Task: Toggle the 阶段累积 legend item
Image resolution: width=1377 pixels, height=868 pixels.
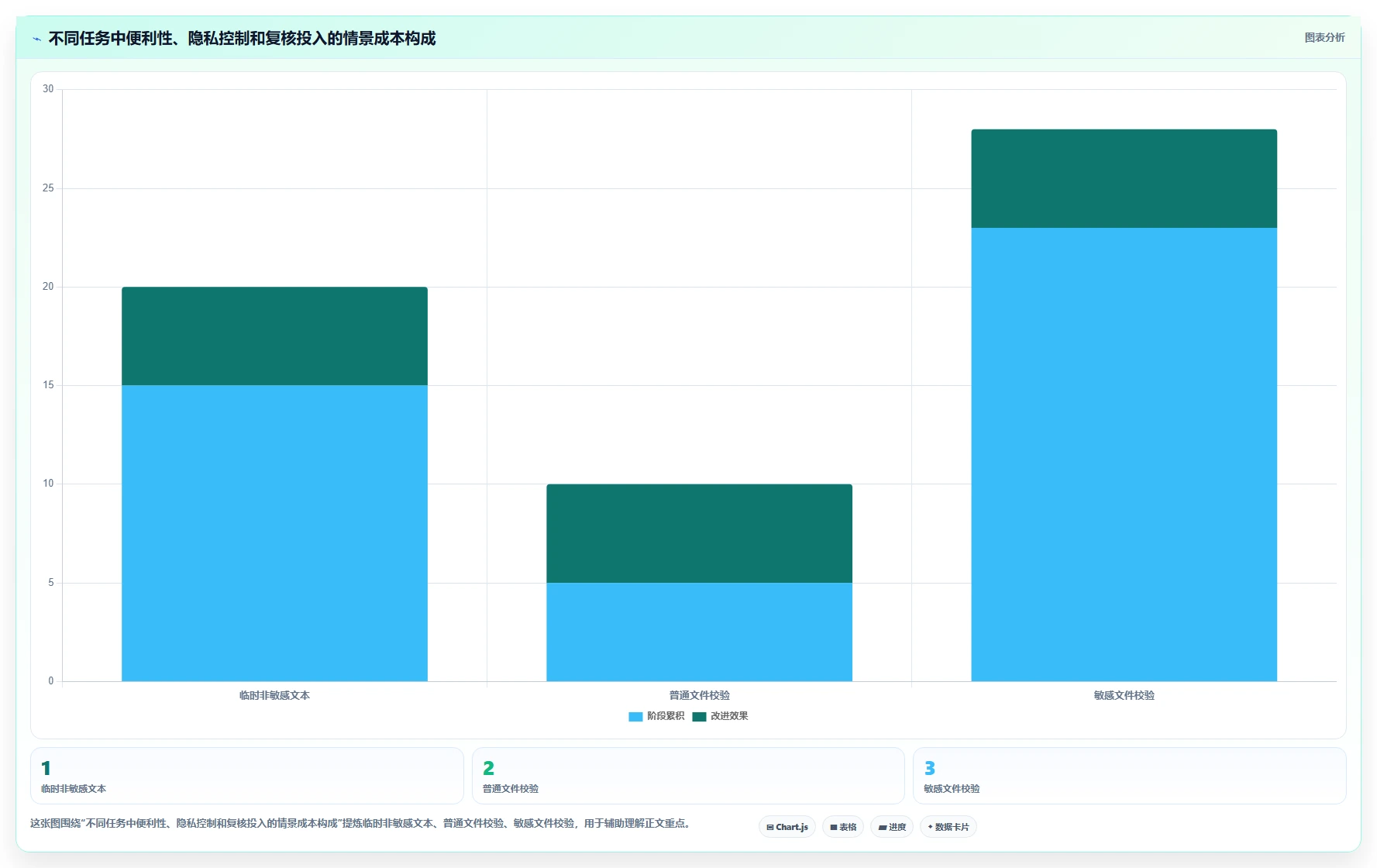Action: pyautogui.click(x=656, y=716)
